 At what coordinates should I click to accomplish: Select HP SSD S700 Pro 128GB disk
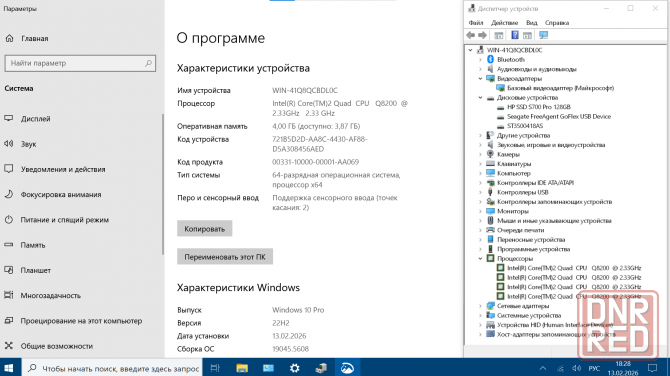pyautogui.click(x=538, y=107)
